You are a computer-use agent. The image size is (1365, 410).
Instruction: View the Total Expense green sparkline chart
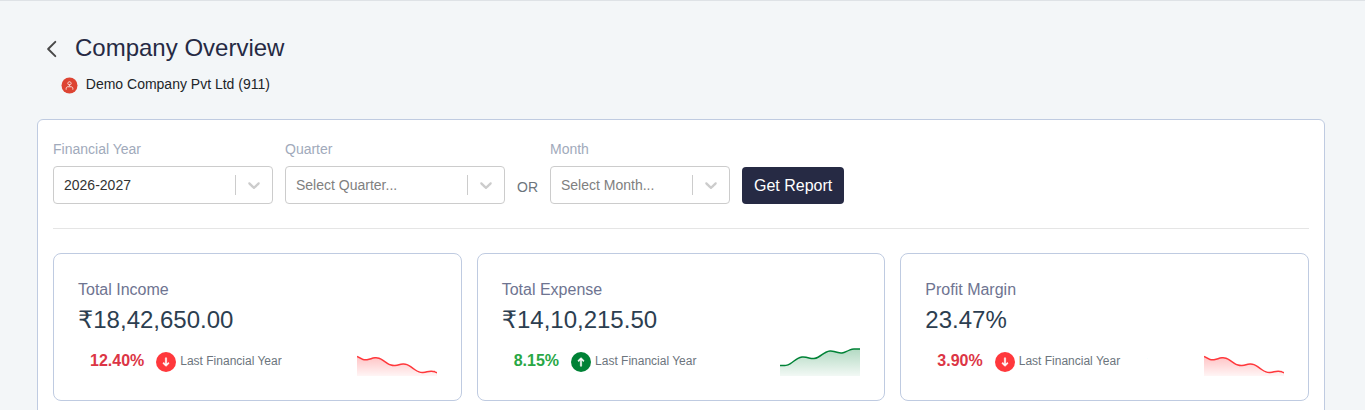pos(820,362)
